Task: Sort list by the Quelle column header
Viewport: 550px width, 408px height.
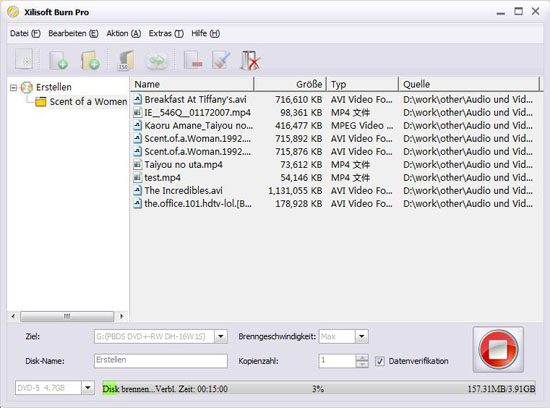Action: click(x=469, y=84)
